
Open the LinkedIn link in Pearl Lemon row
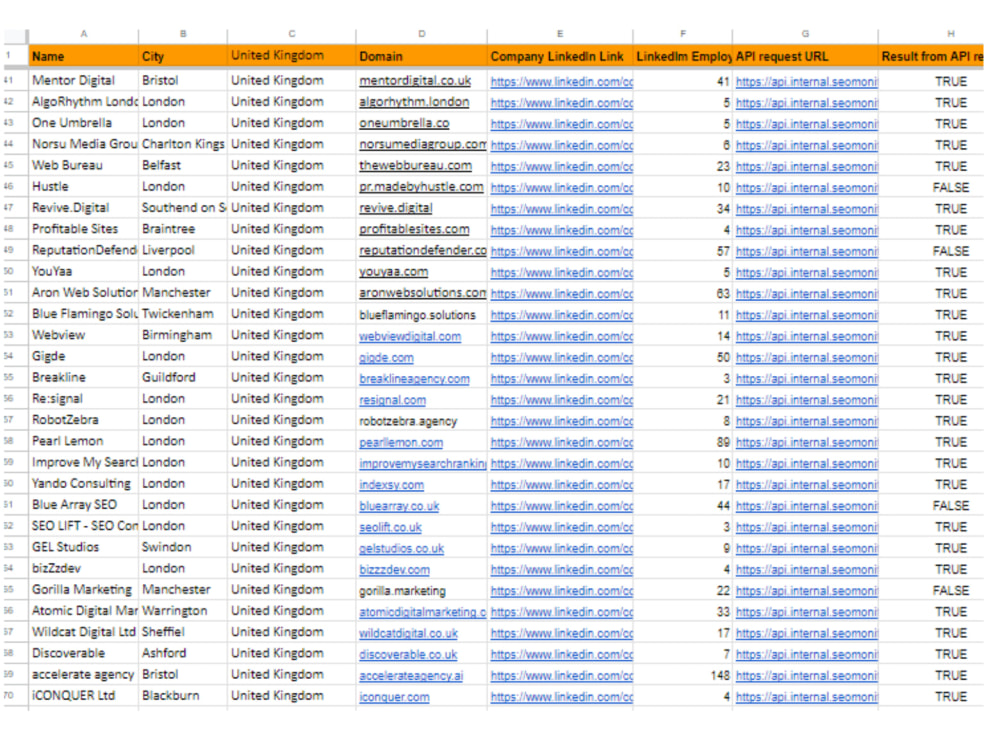pos(561,442)
